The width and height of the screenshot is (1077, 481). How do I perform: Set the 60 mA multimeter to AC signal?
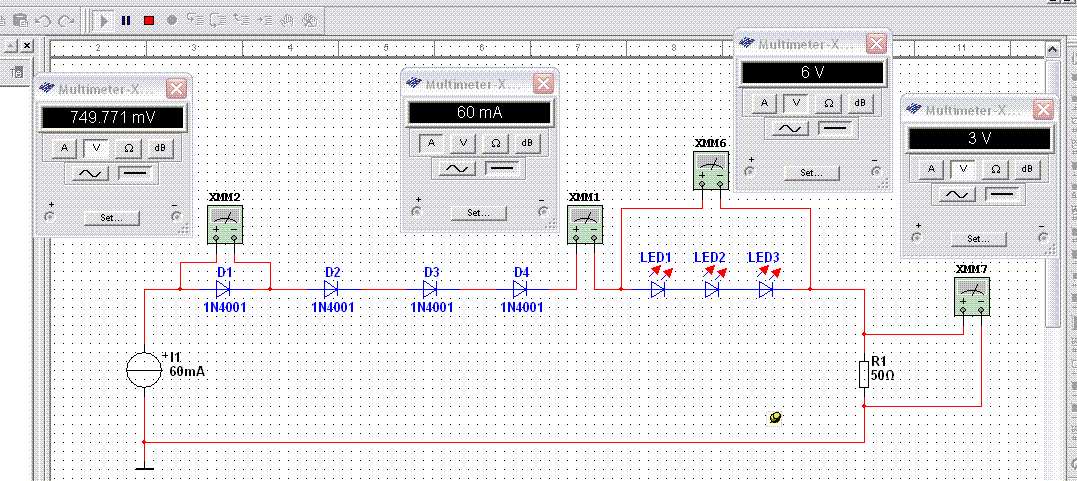pos(458,169)
